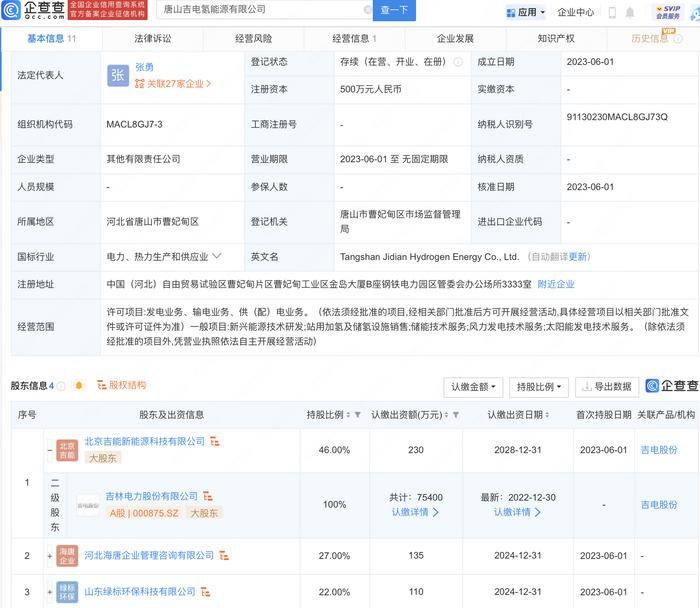Open 企业中心 in the header
Viewport: 700px width, 608px height.
(576, 12)
